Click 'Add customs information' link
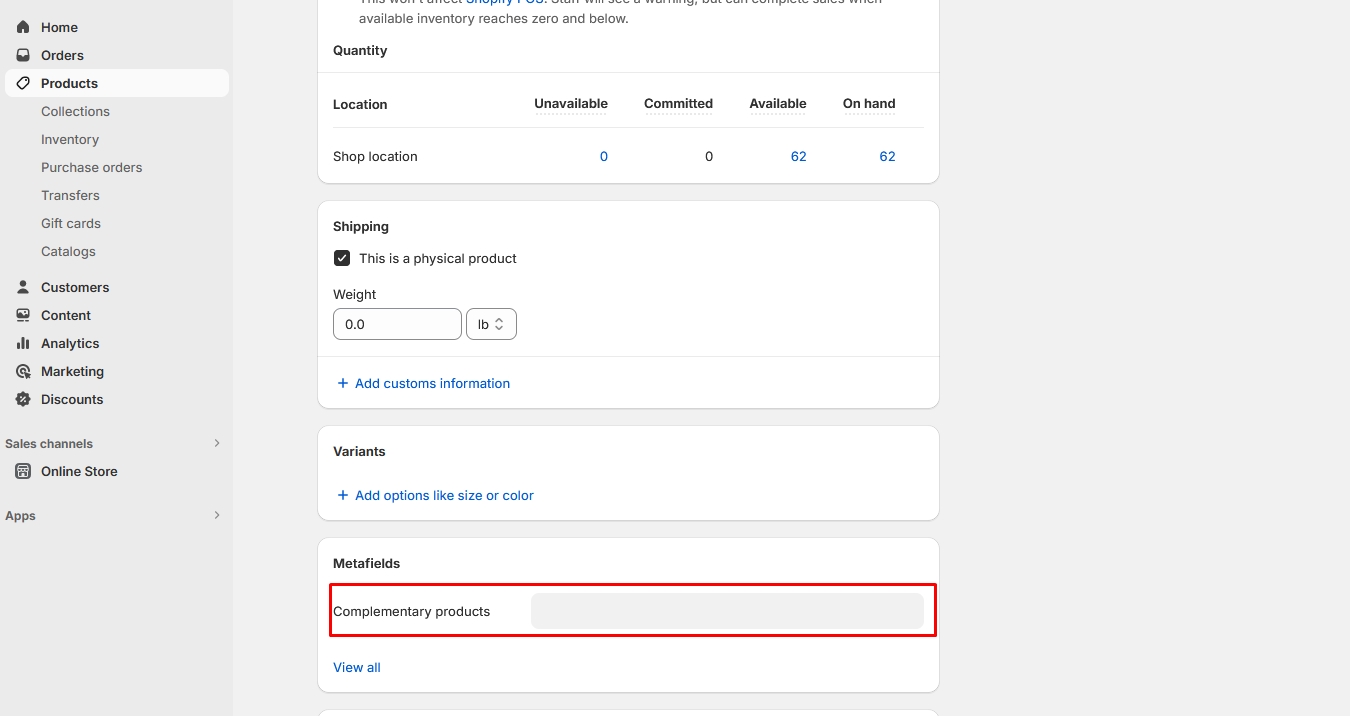This screenshot has width=1350, height=716. (x=432, y=383)
